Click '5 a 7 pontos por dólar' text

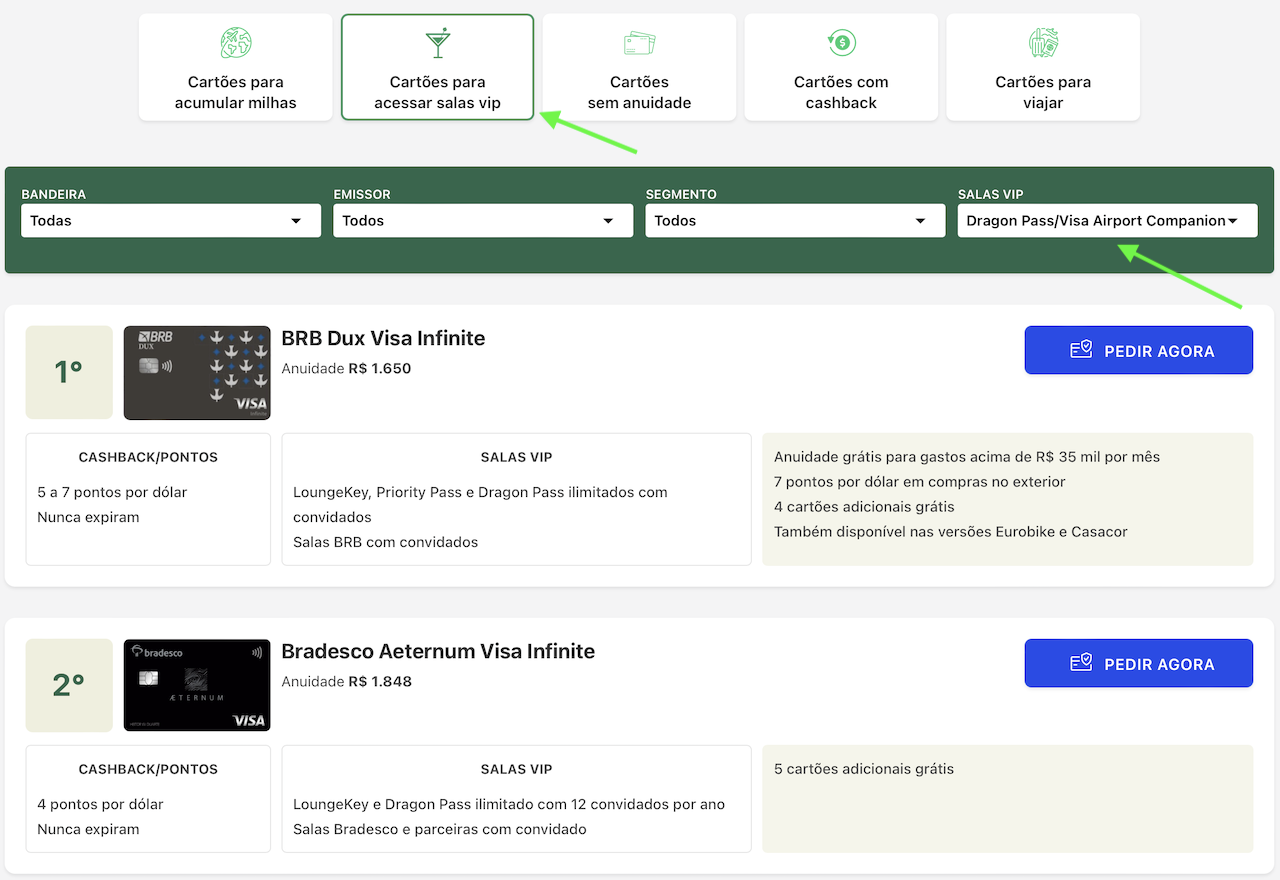coord(112,492)
